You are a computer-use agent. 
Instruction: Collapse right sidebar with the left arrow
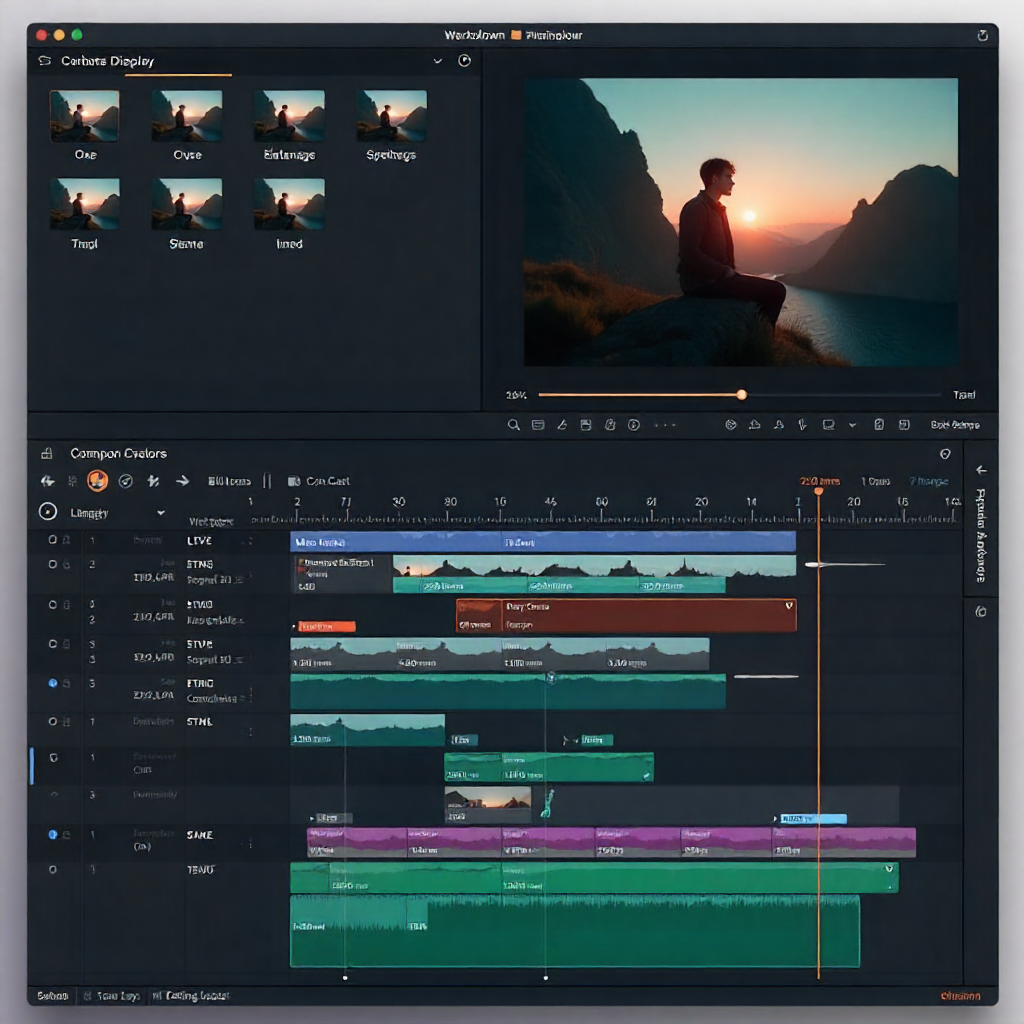[x=981, y=470]
